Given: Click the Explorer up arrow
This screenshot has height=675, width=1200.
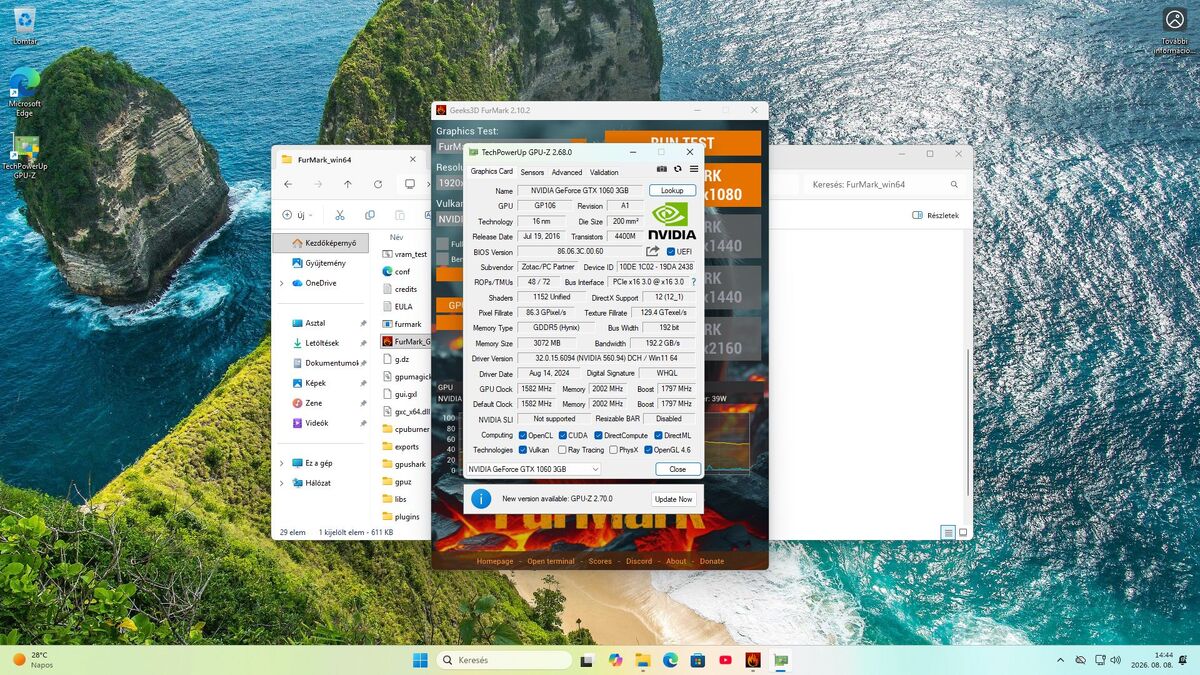Looking at the screenshot, I should point(348,184).
